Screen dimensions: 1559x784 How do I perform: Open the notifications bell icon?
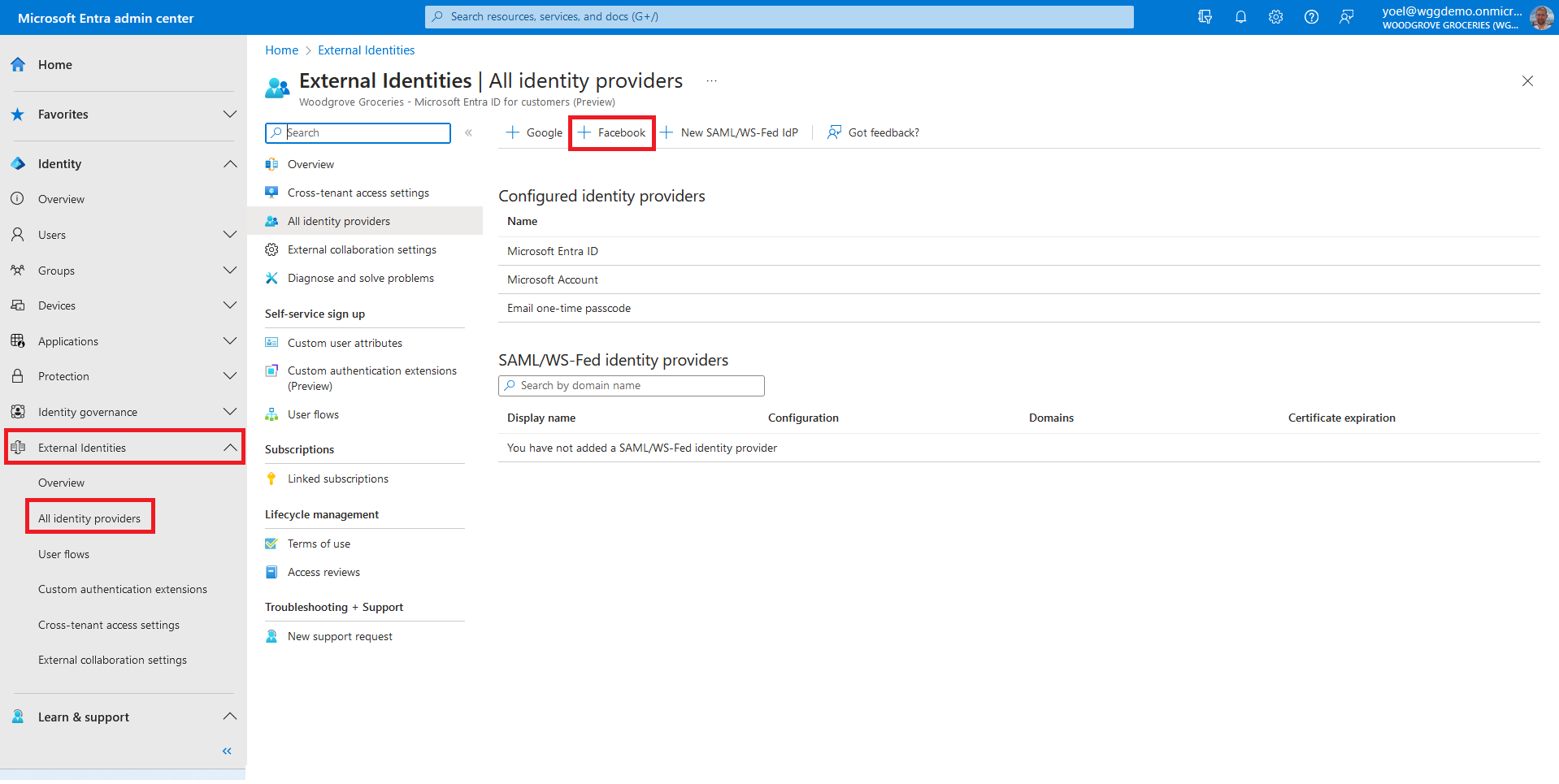[1240, 17]
